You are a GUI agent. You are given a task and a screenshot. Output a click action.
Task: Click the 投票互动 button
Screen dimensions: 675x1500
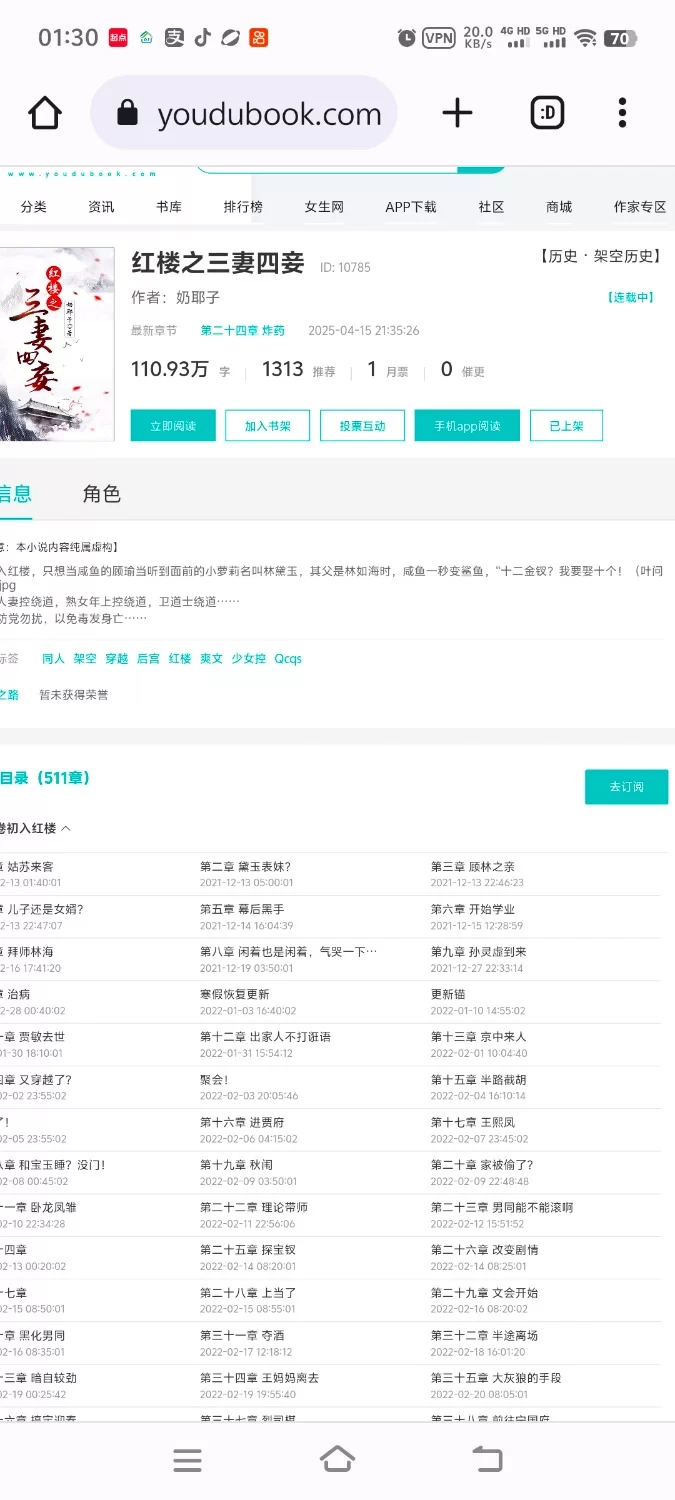point(362,425)
